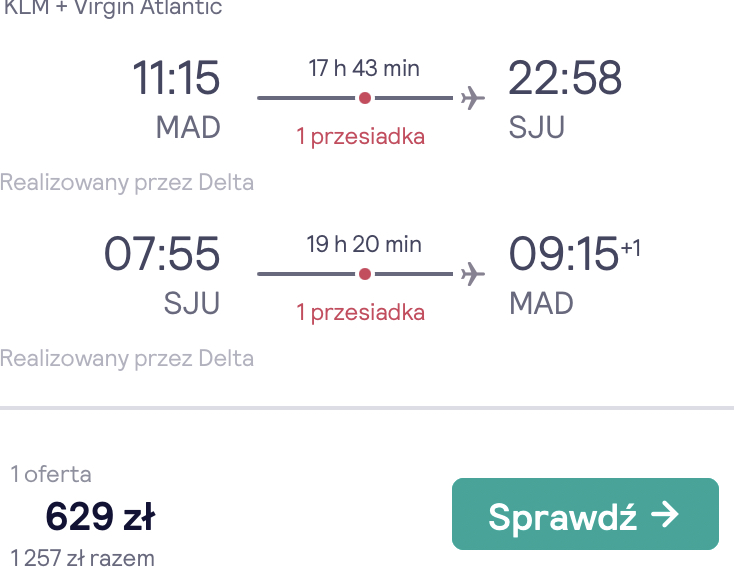Screen dimensions: 734x572
Task: Click the 1 257 zł razem total
Action: [82, 559]
